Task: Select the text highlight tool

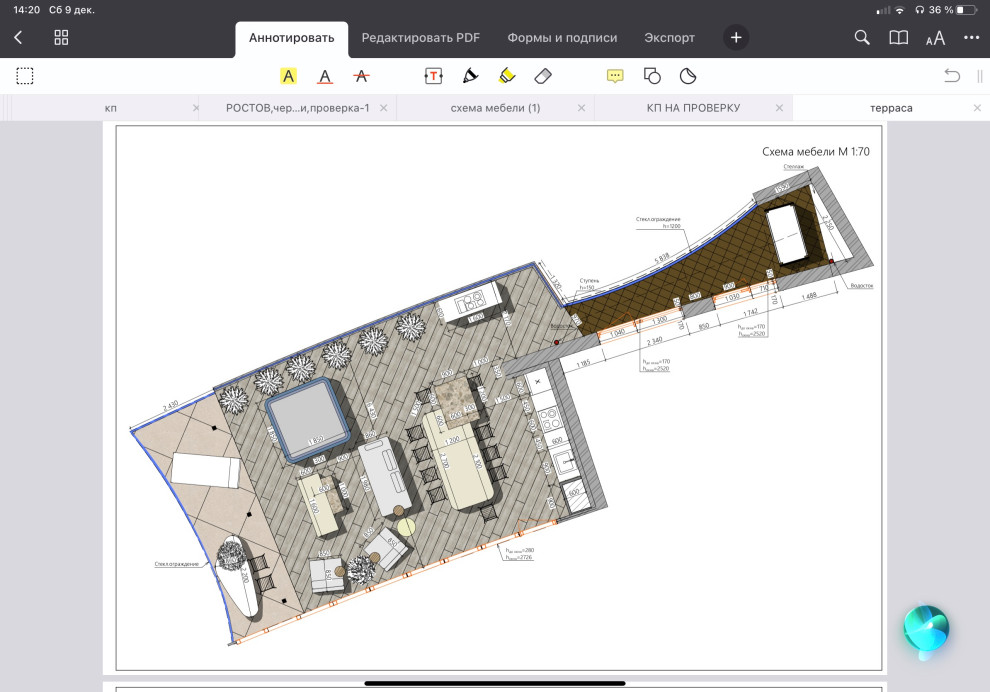Action: pyautogui.click(x=288, y=76)
